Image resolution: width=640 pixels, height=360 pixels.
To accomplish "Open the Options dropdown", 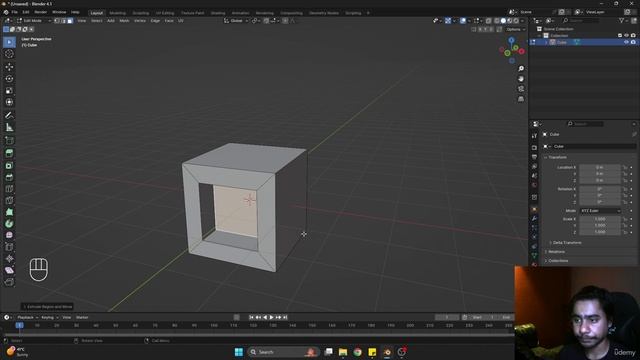I will (516, 29).
